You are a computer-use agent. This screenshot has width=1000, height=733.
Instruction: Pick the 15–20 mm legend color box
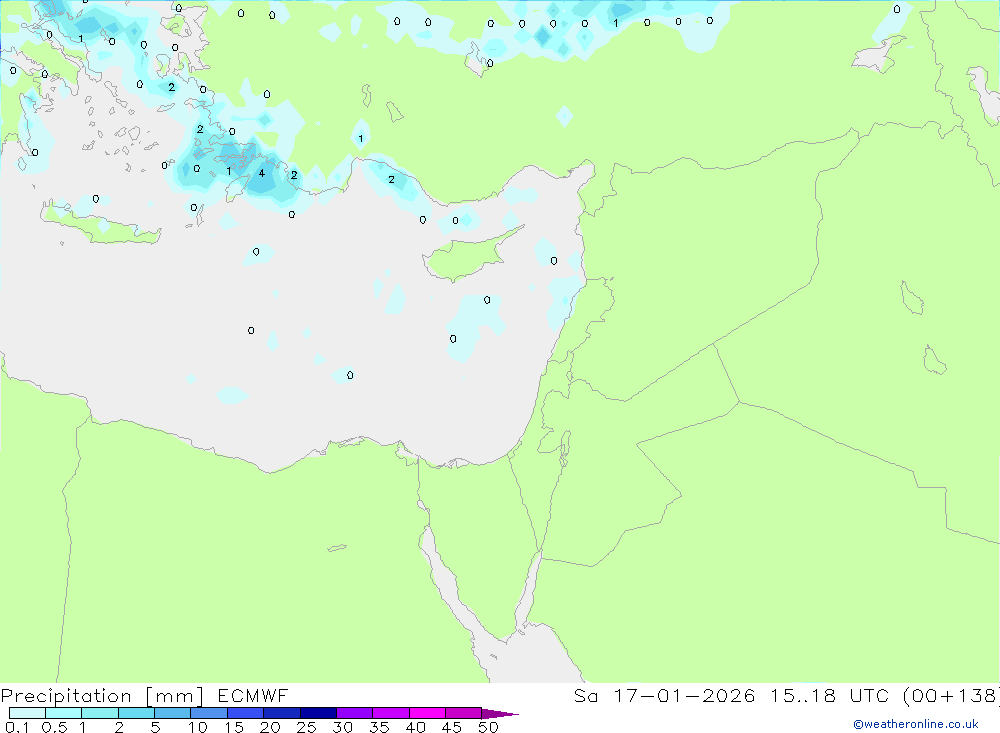pos(246,713)
